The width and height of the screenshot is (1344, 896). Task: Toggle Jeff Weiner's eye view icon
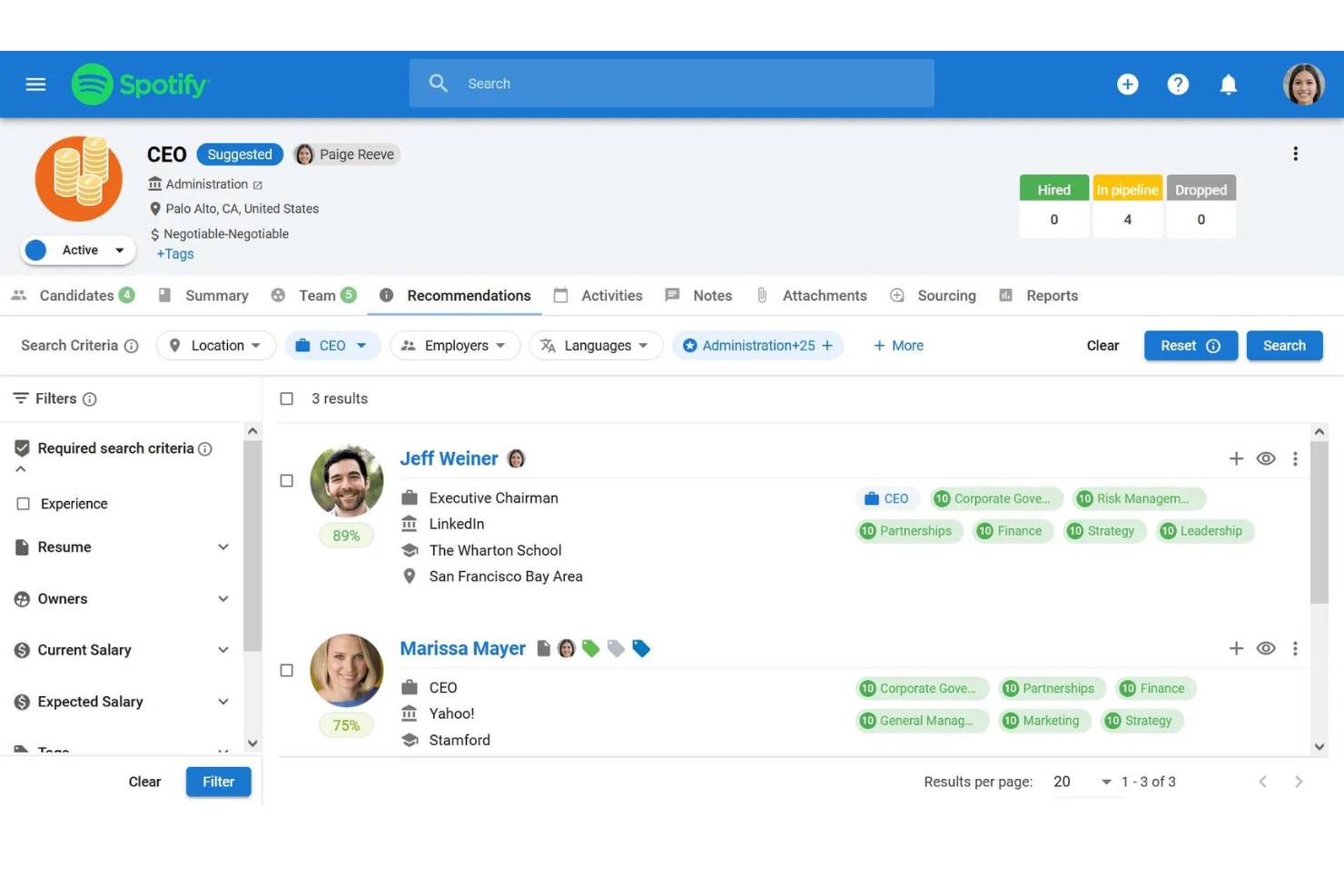click(1266, 458)
